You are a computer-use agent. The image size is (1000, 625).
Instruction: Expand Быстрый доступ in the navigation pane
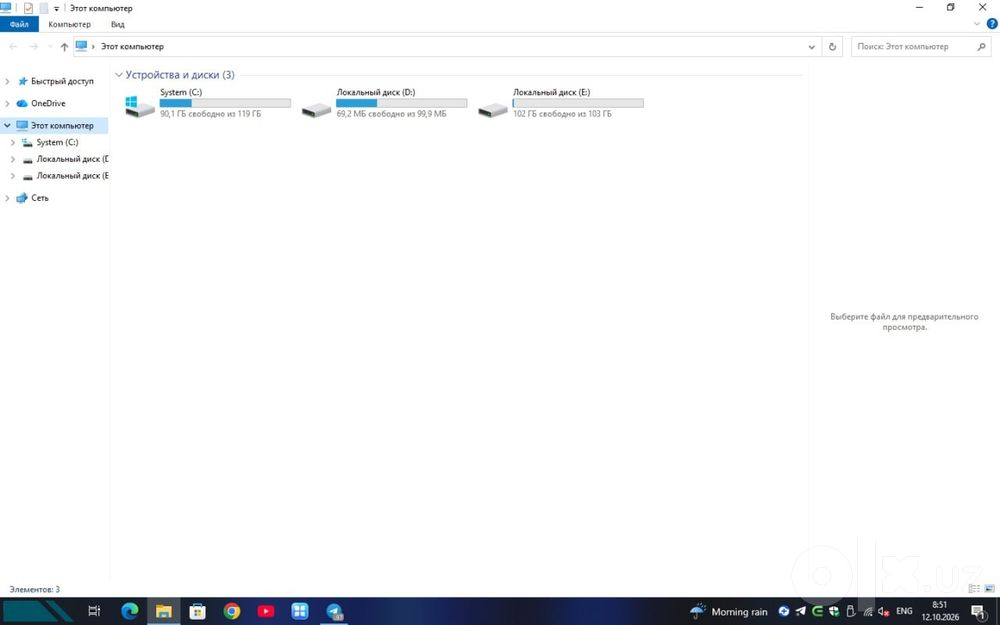pos(8,82)
